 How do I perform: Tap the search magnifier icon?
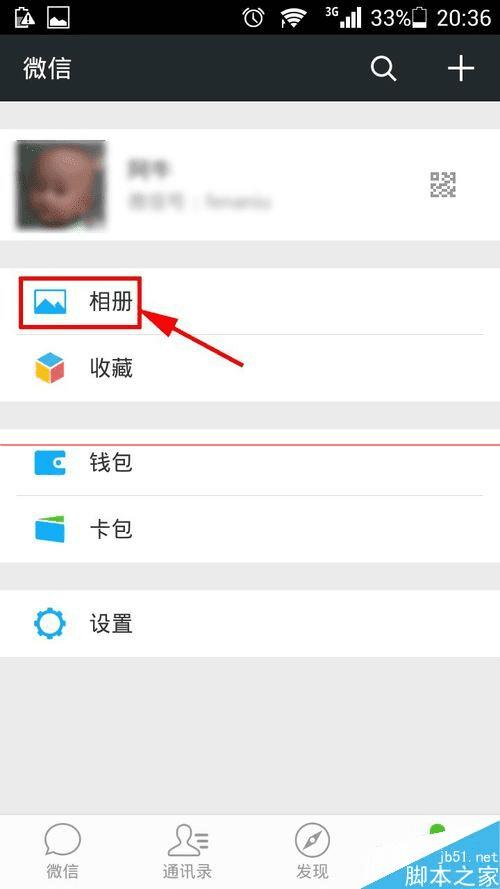383,69
